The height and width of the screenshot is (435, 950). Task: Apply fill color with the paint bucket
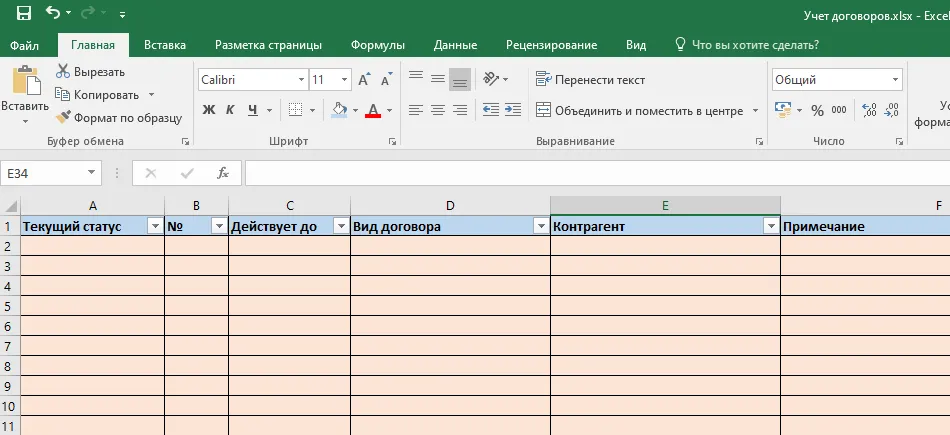click(x=339, y=110)
